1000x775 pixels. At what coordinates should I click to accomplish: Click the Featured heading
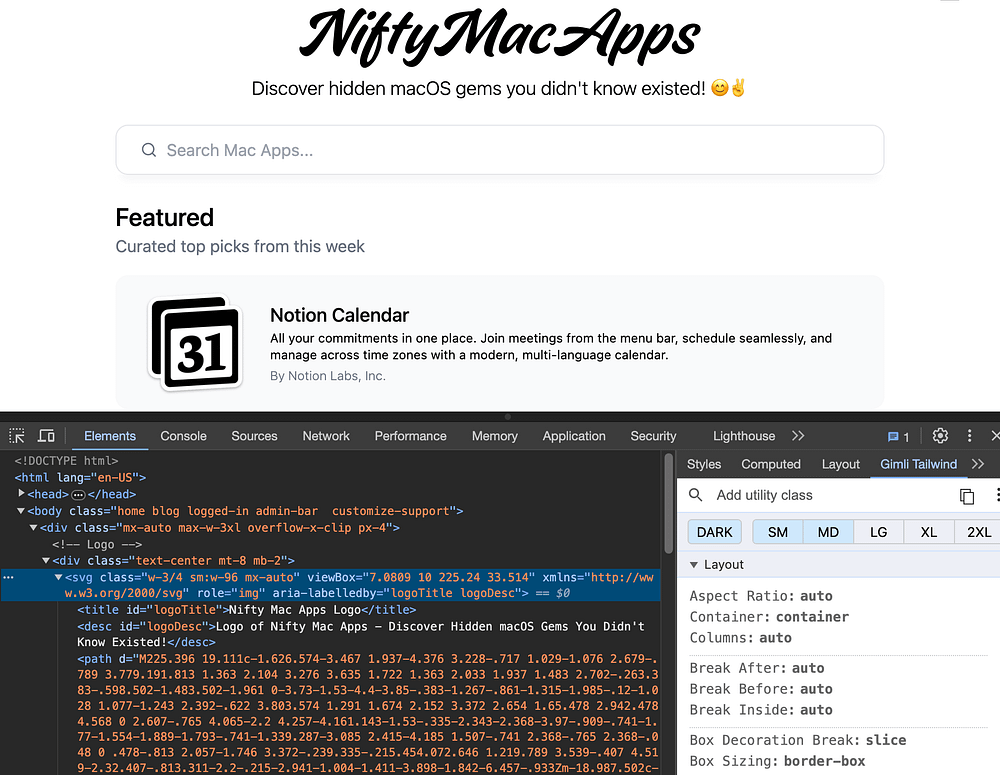(x=165, y=218)
